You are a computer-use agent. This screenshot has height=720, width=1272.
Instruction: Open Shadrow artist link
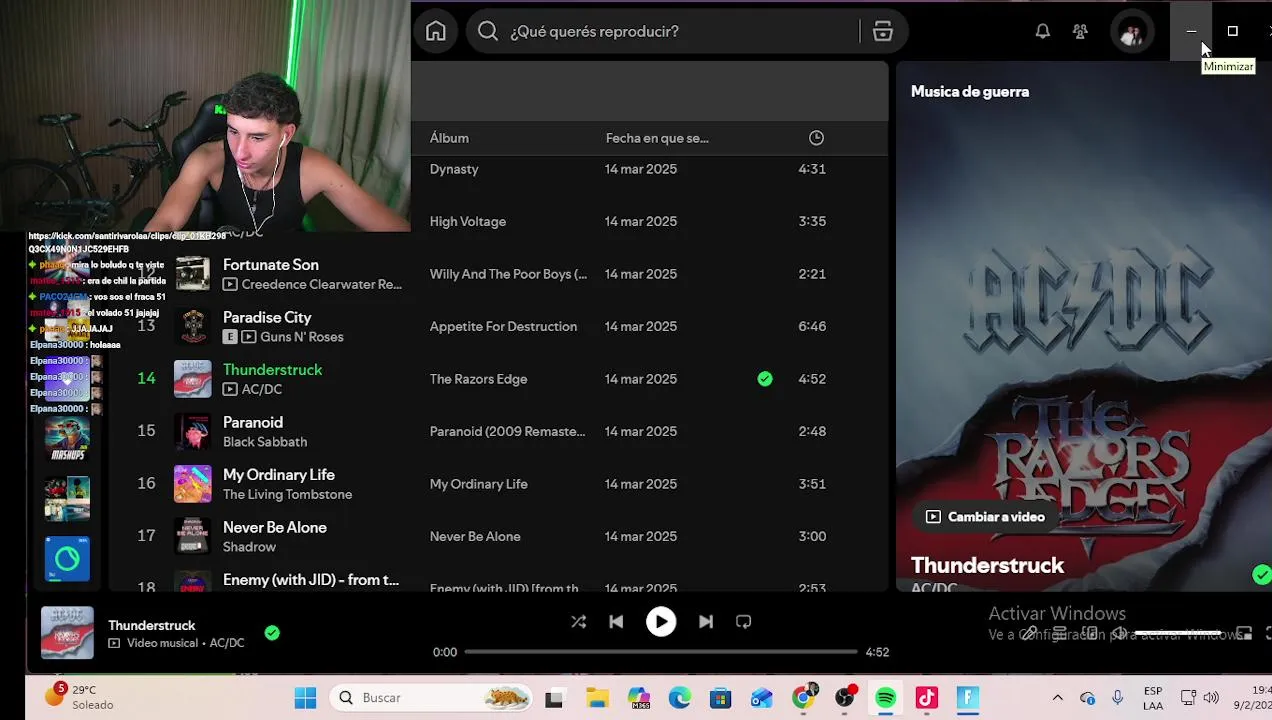[249, 547]
